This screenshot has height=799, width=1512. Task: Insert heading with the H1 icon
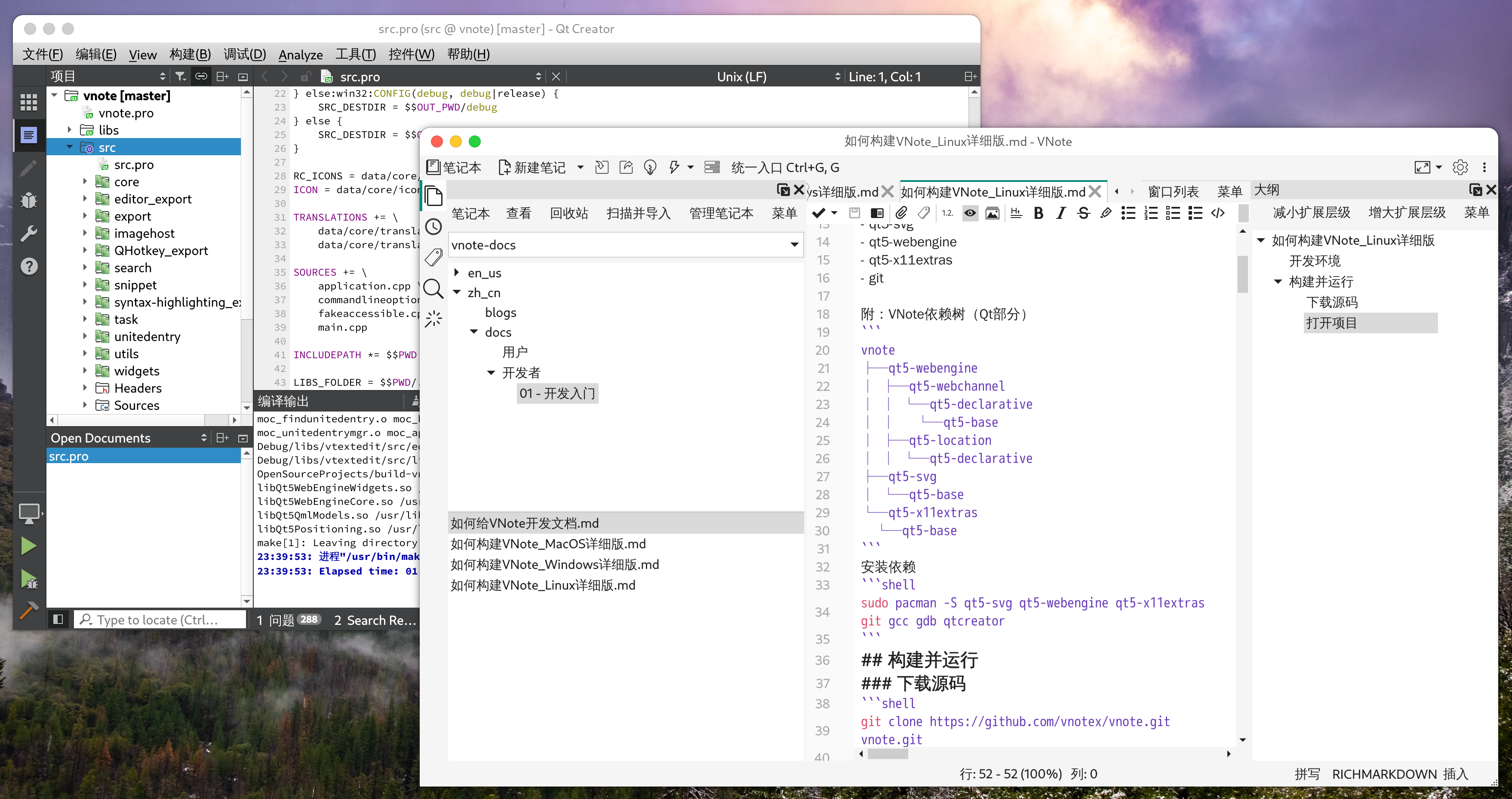point(1016,213)
